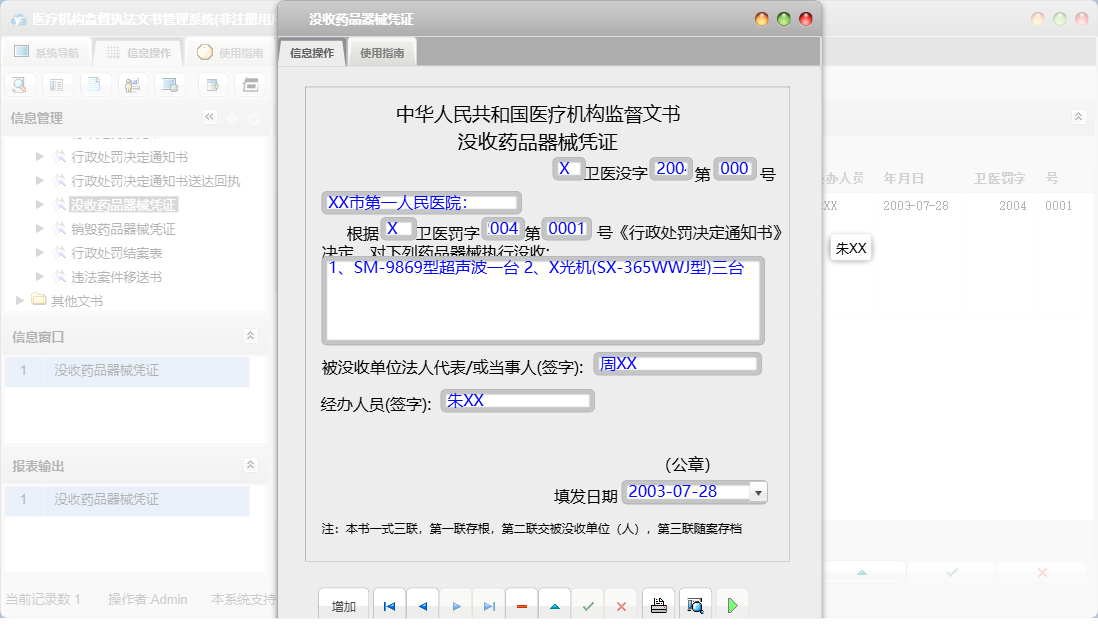Screen dimensions: 1098x630
Task: Select the query magnifier icon in top toolbar
Action: [18, 84]
